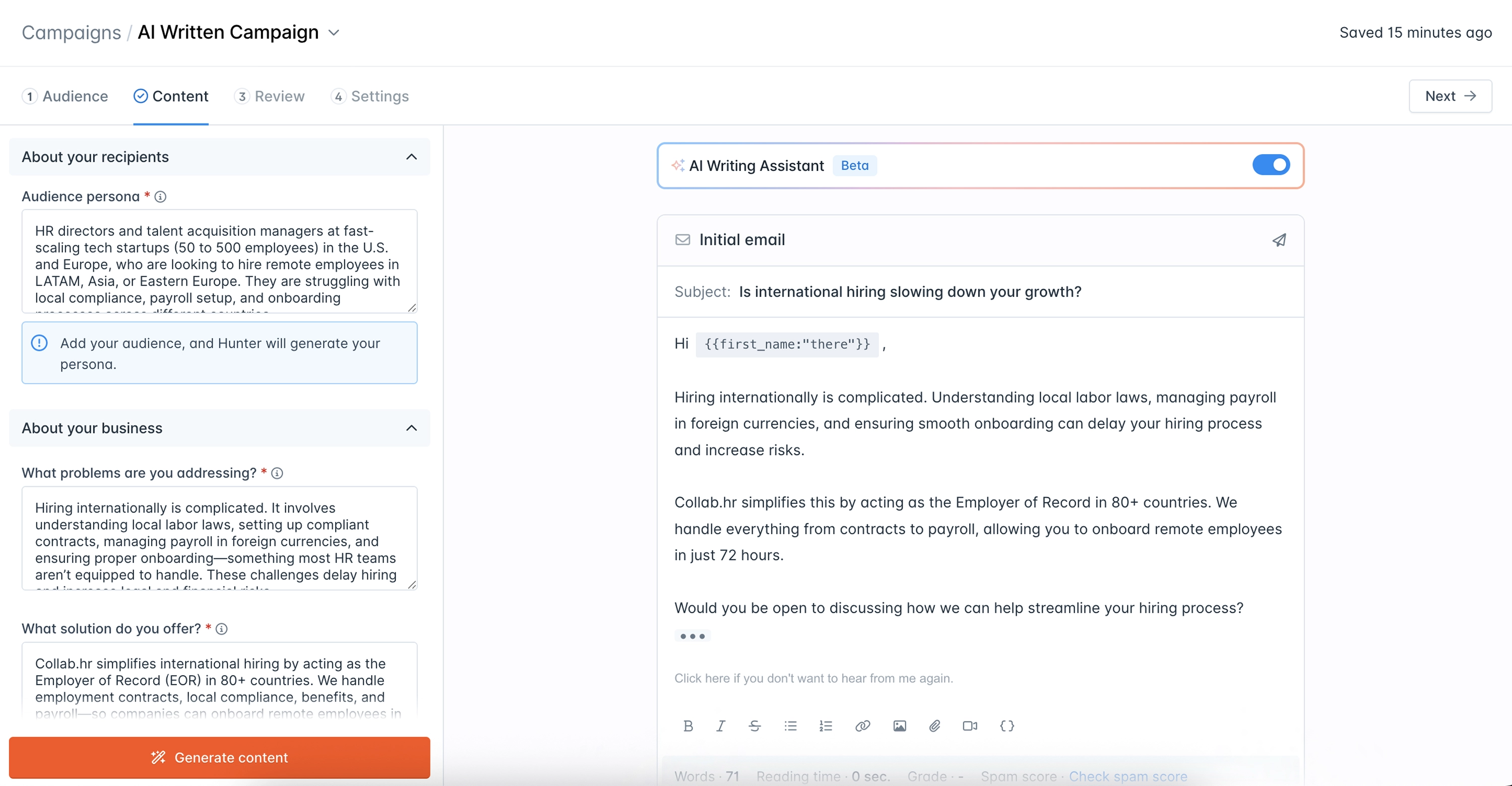The width and height of the screenshot is (1512, 786).
Task: Click the Next button
Action: (x=1451, y=96)
